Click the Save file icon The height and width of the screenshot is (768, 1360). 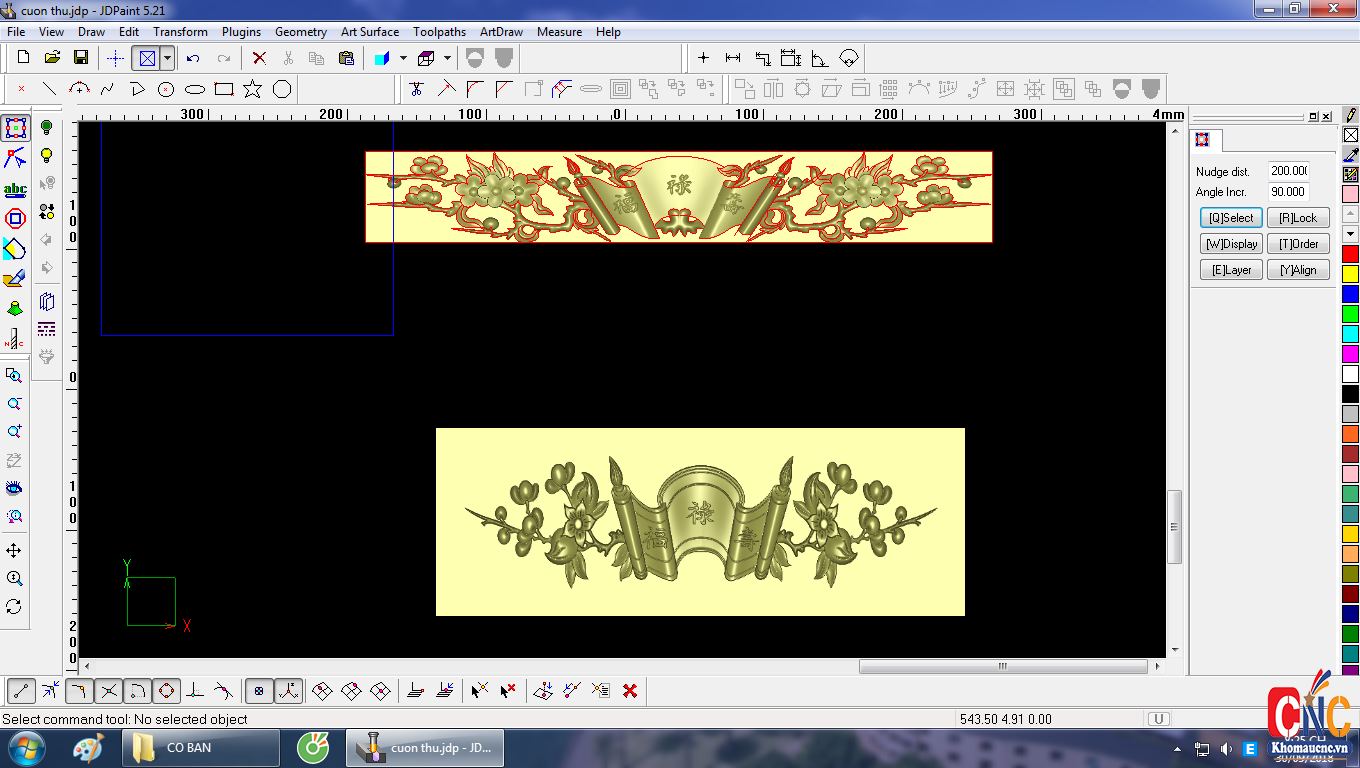[81, 58]
